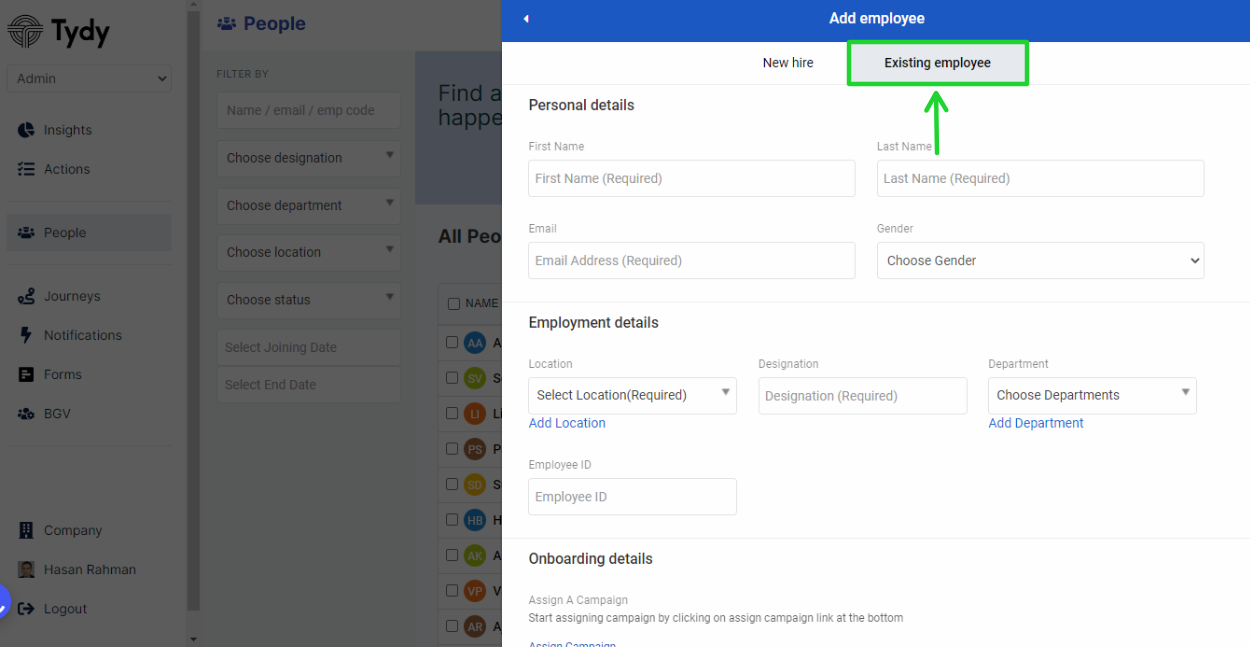Click the VP avatar in the people list
The width and height of the screenshot is (1250, 647).
tap(475, 591)
